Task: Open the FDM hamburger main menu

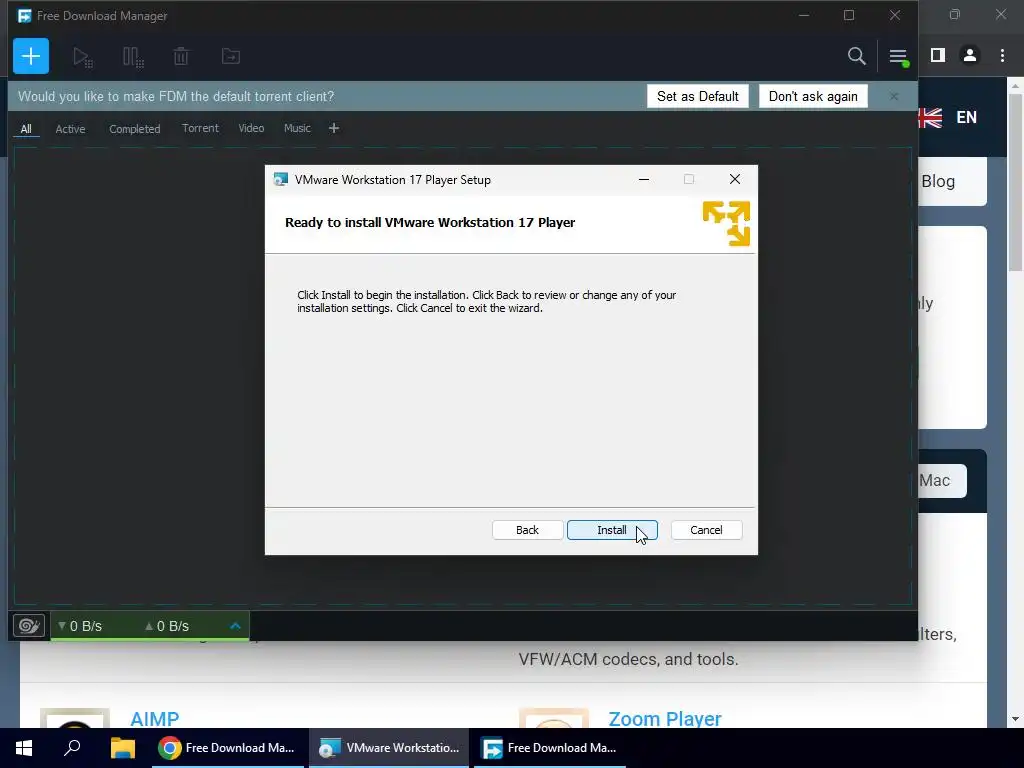Action: (x=898, y=57)
